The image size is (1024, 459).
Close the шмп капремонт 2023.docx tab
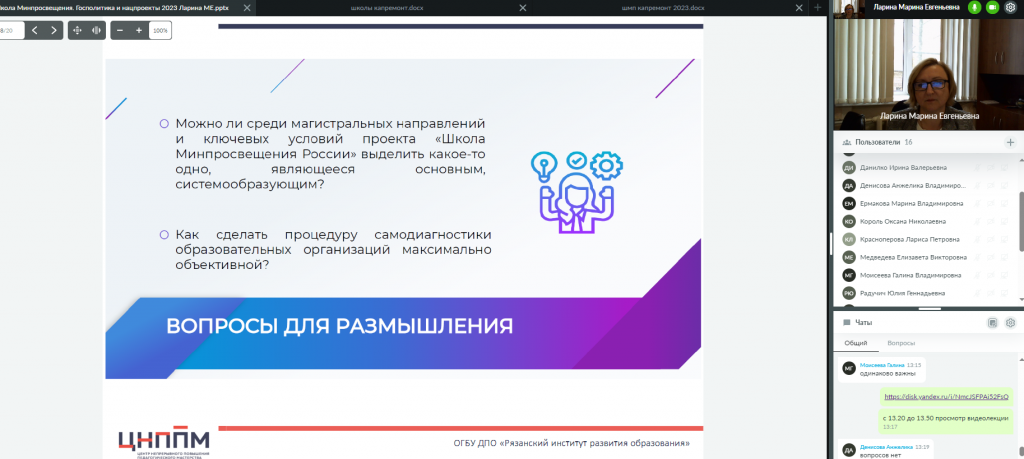point(800,7)
